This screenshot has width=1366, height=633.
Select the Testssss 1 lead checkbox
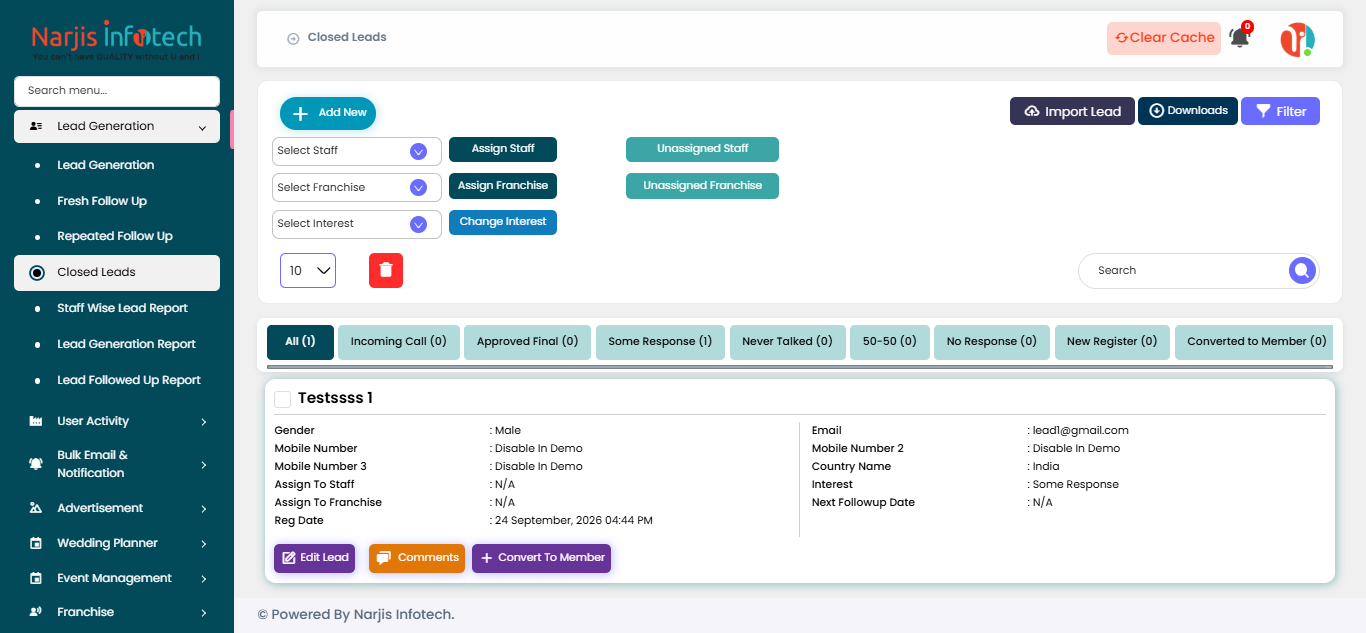[x=283, y=399]
